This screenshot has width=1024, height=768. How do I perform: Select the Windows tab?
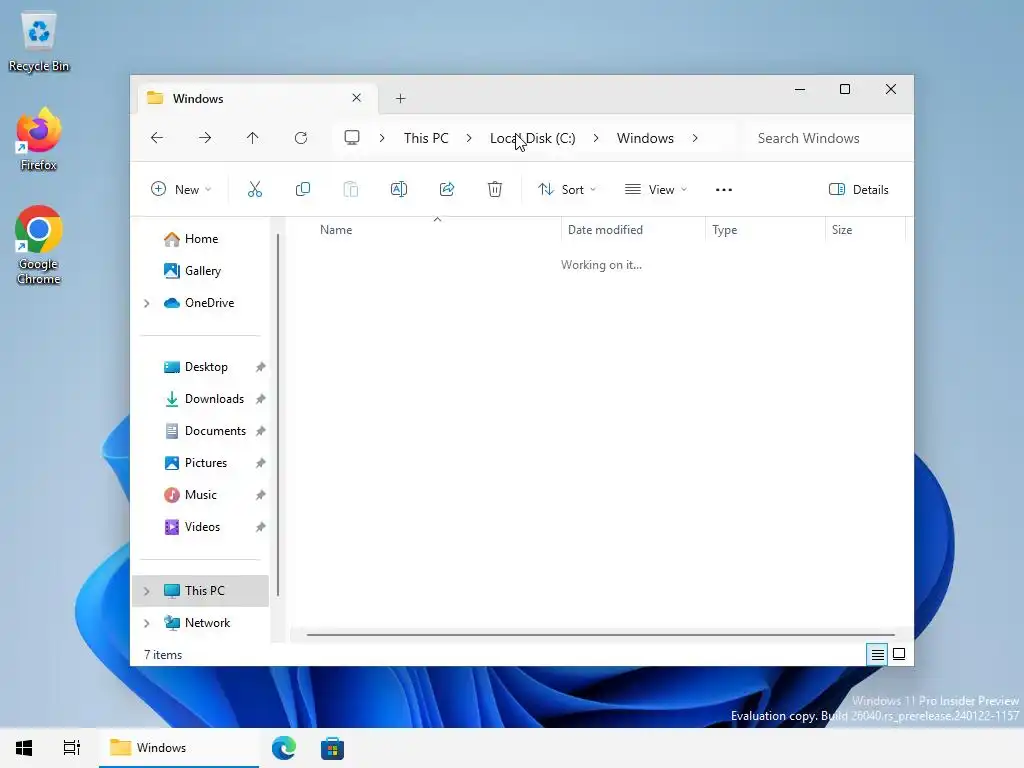coord(255,99)
